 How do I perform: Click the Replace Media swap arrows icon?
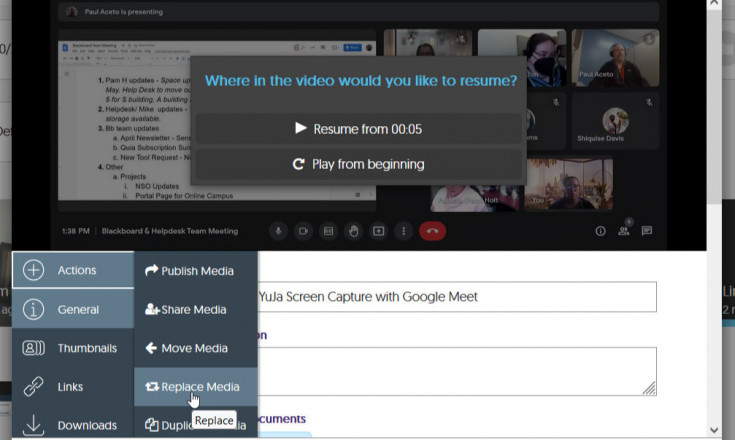[152, 387]
